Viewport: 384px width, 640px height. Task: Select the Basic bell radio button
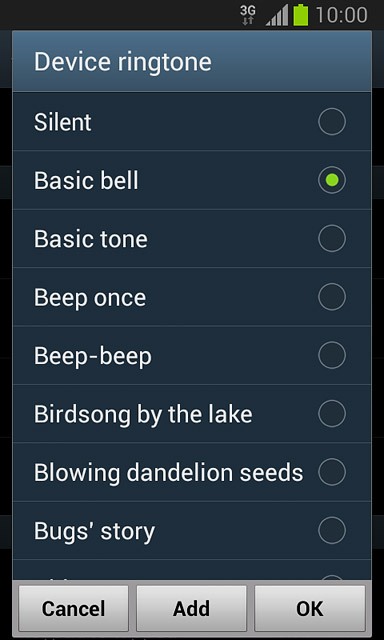[x=332, y=180]
